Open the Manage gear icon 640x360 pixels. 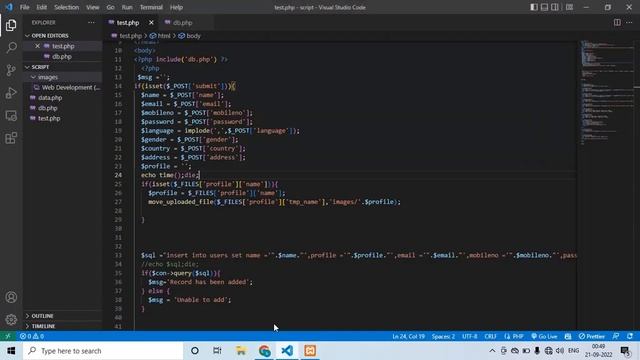[x=11, y=319]
